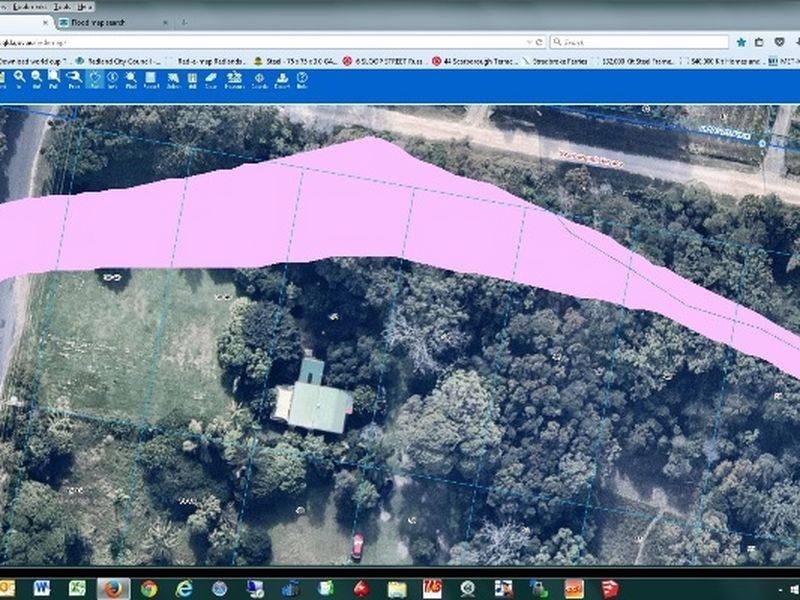This screenshot has width=800, height=600.
Task: Open the 44 Scarborough Terrace bookmark
Action: (x=475, y=61)
